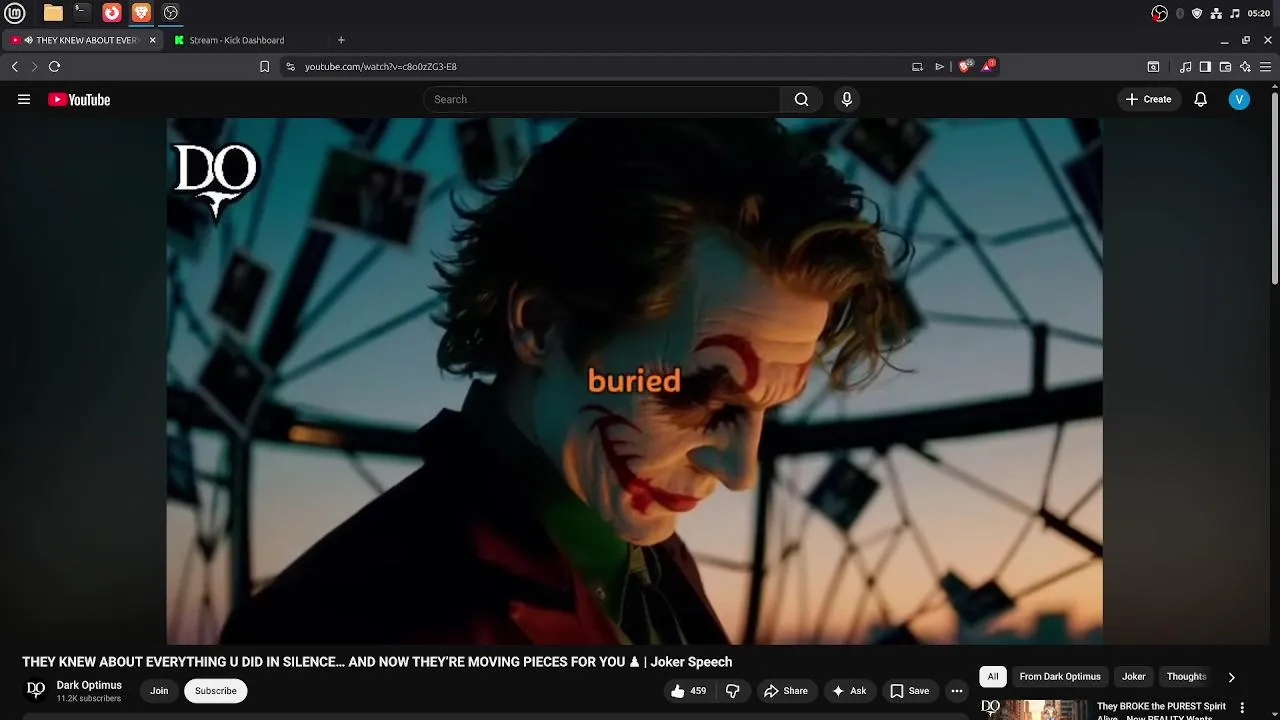Click the Ask button
The width and height of the screenshot is (1280, 720).
(849, 691)
